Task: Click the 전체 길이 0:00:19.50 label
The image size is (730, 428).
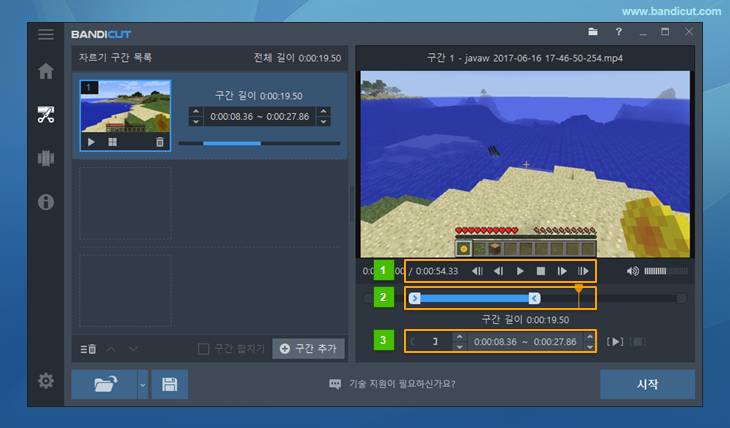Action: [297, 58]
